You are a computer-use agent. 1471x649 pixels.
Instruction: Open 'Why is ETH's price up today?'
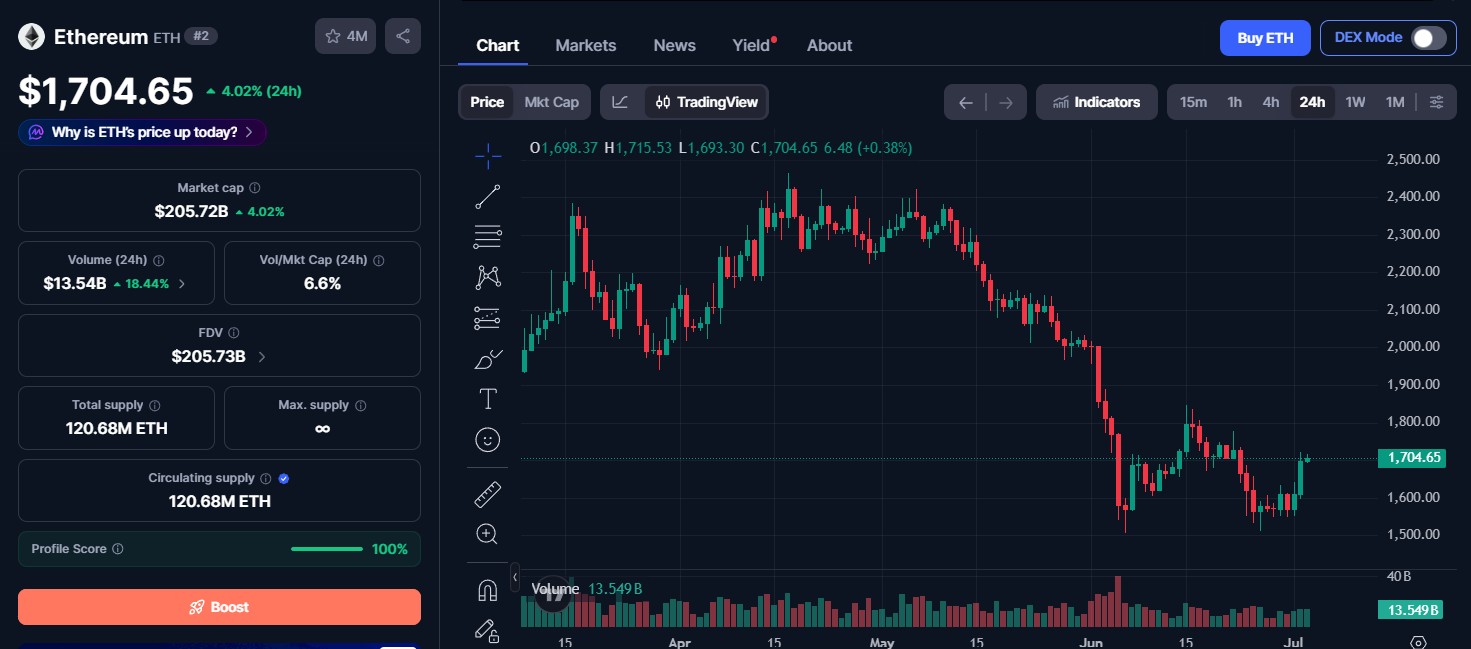[142, 132]
